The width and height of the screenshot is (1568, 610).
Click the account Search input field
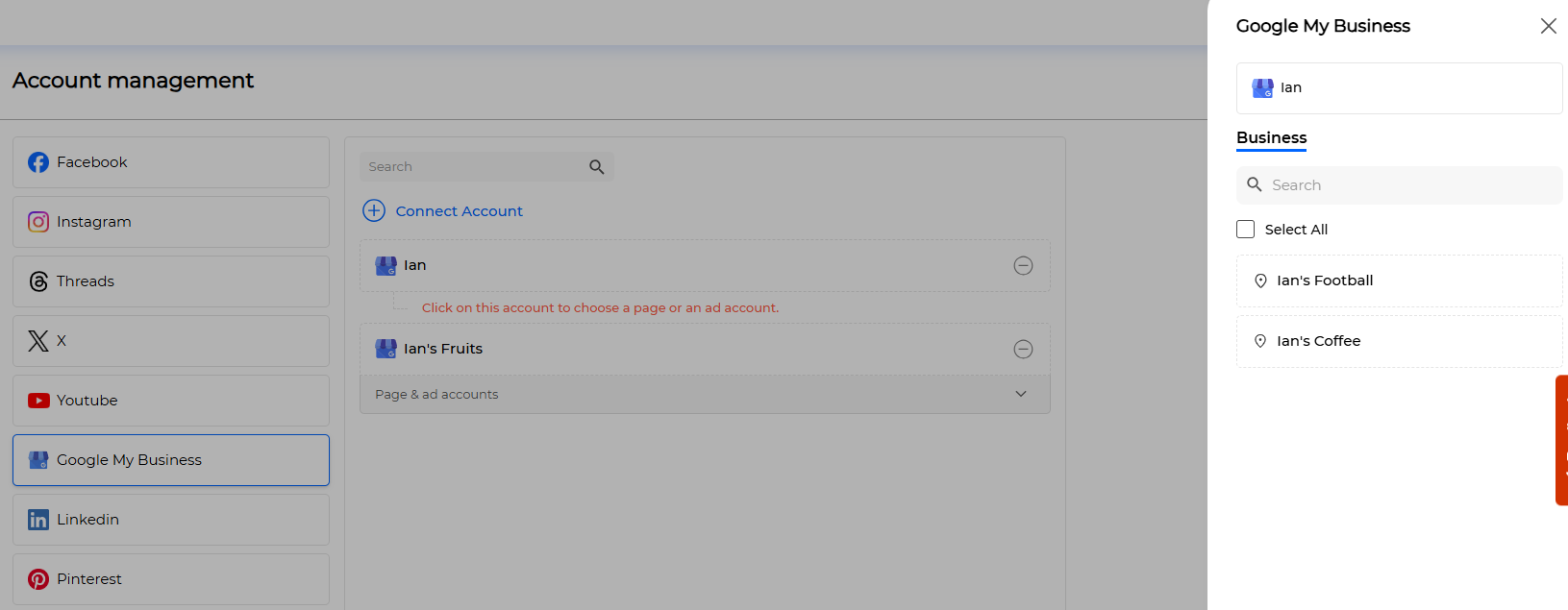(486, 167)
